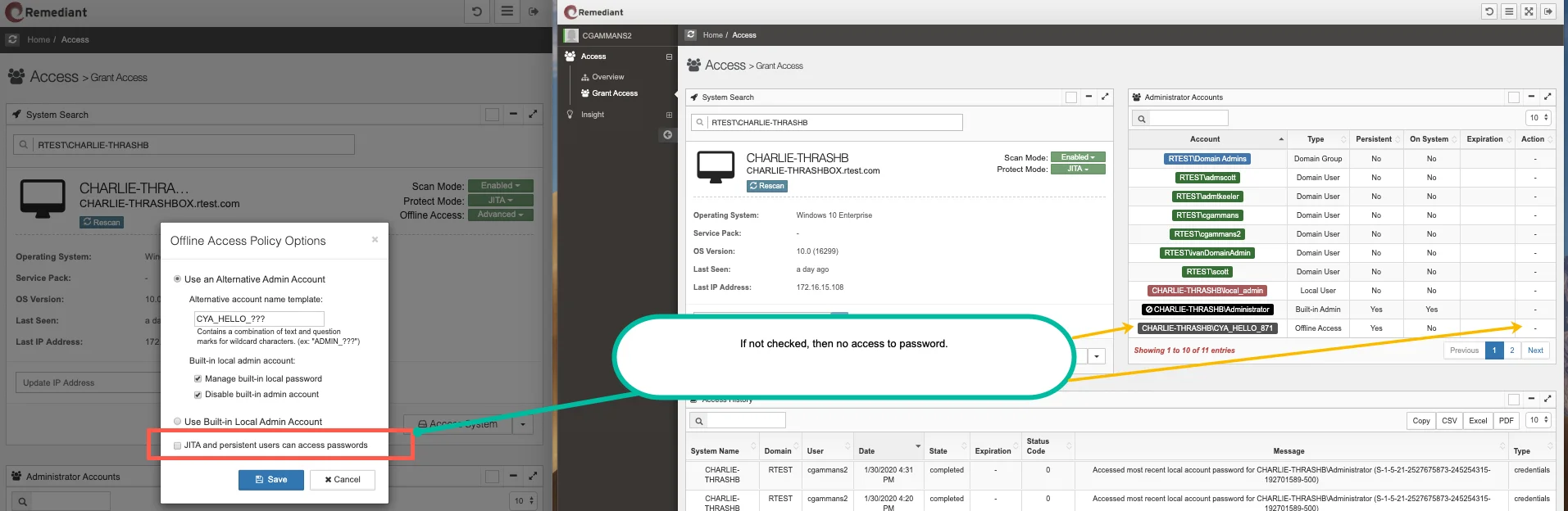This screenshot has width=1568, height=511.
Task: Click logout icon in right window header
Action: coord(1548,11)
